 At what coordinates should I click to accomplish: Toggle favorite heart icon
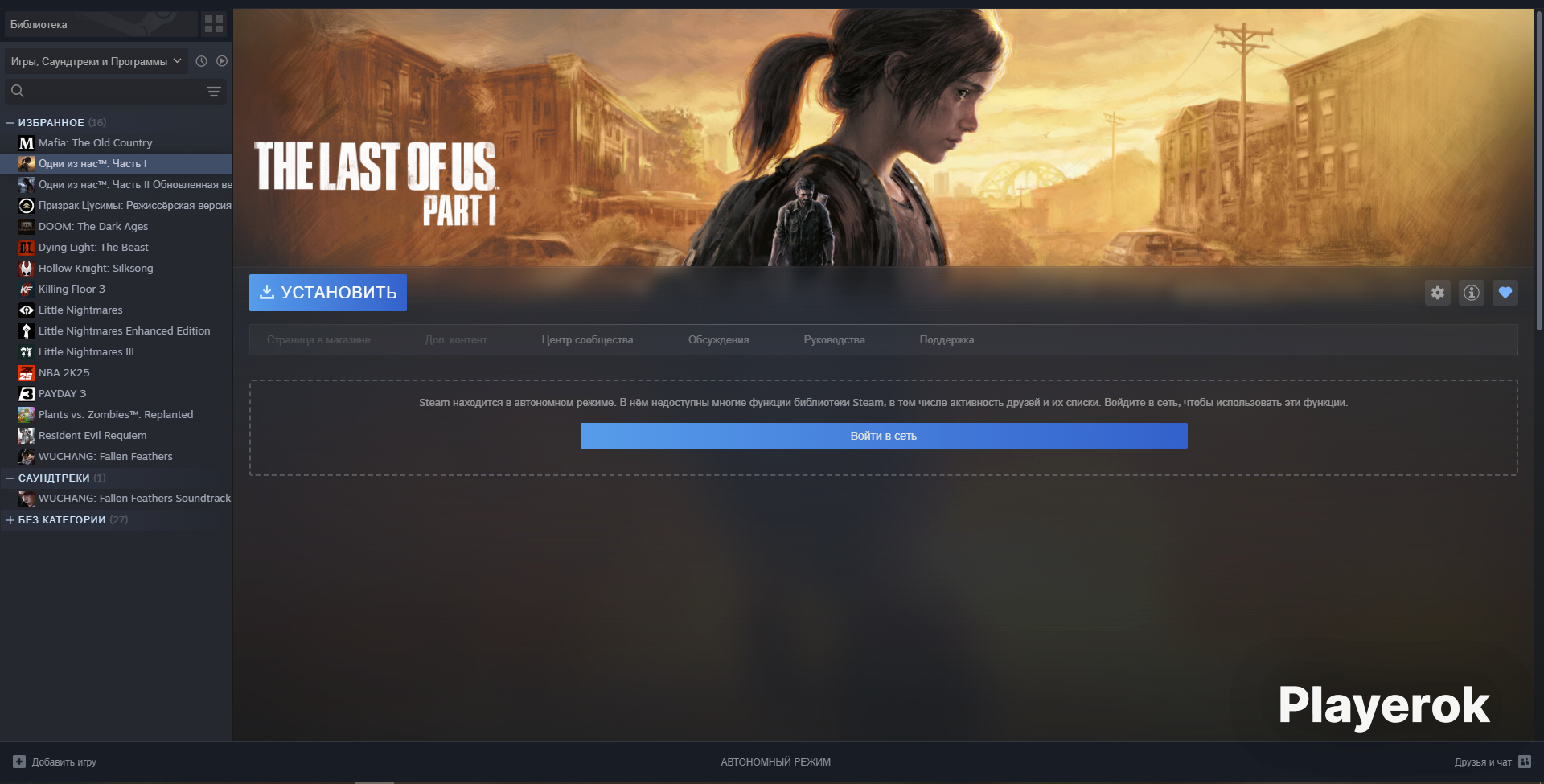[x=1505, y=293]
